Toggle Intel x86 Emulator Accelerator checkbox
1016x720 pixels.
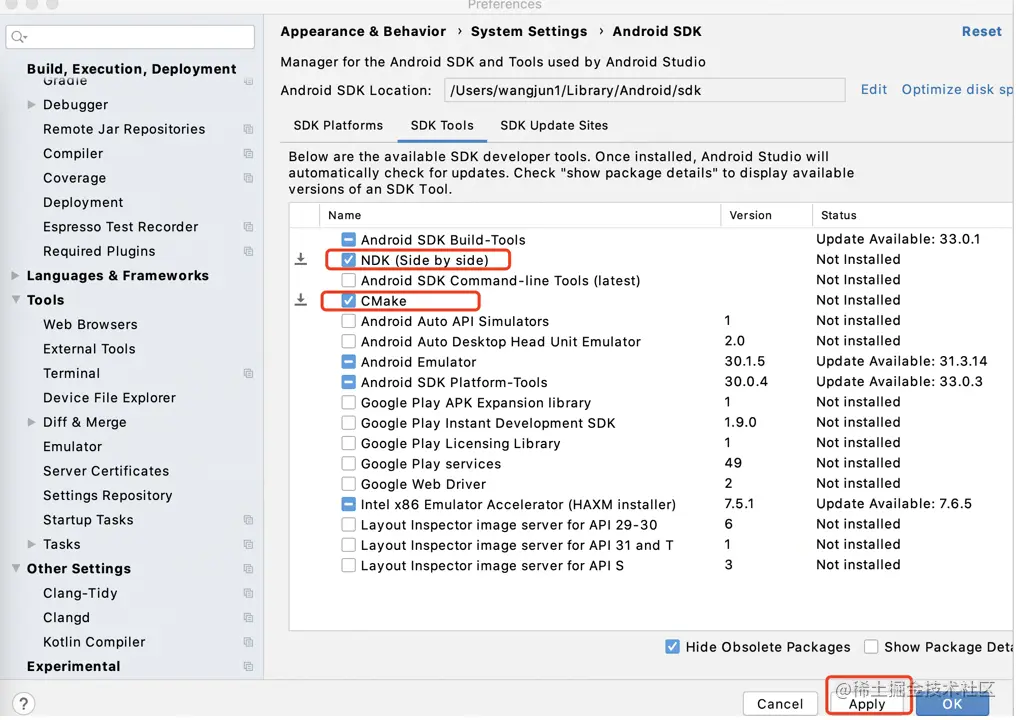coord(349,504)
